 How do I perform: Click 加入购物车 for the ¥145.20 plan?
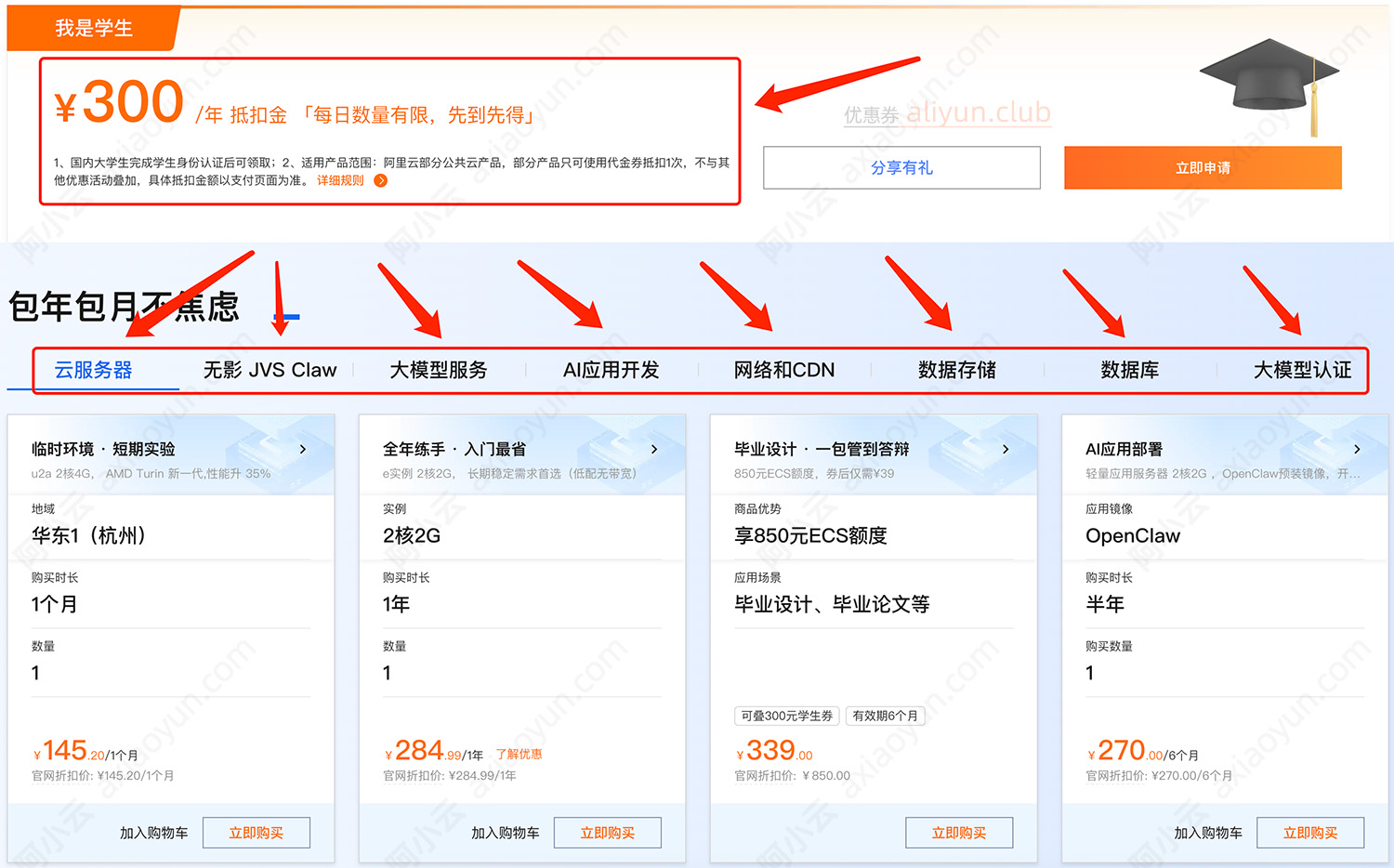coord(154,833)
